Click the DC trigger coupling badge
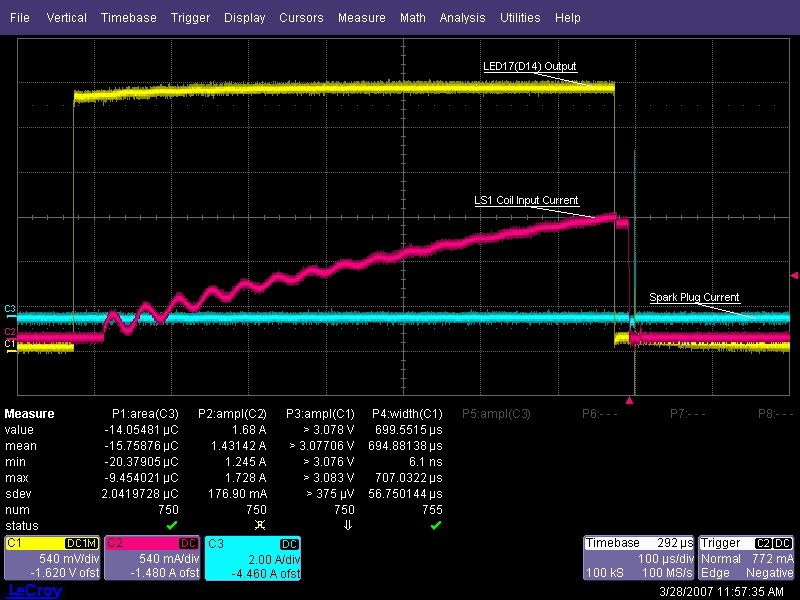 pos(783,543)
